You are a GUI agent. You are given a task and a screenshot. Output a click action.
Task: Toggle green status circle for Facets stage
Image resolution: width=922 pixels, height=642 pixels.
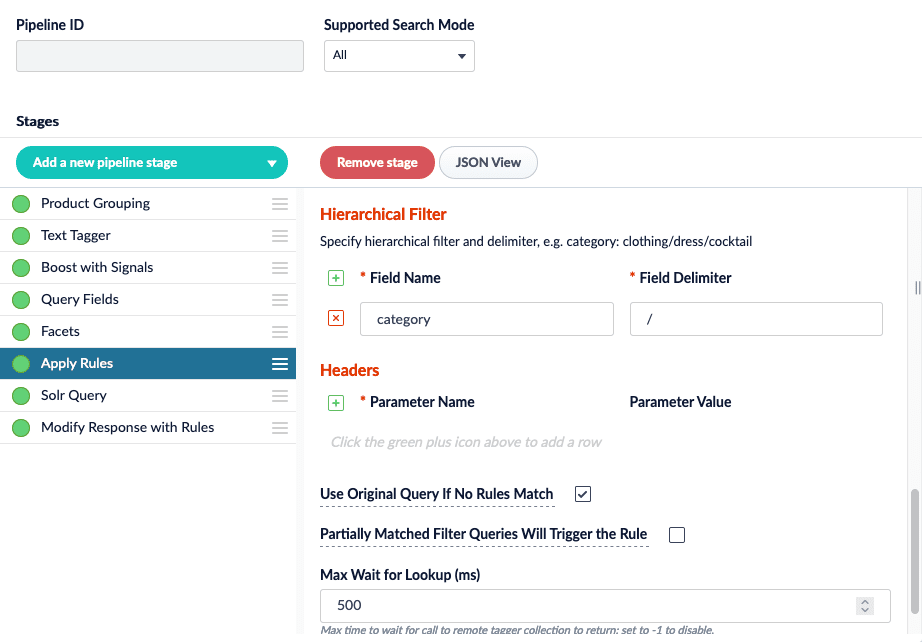click(21, 332)
